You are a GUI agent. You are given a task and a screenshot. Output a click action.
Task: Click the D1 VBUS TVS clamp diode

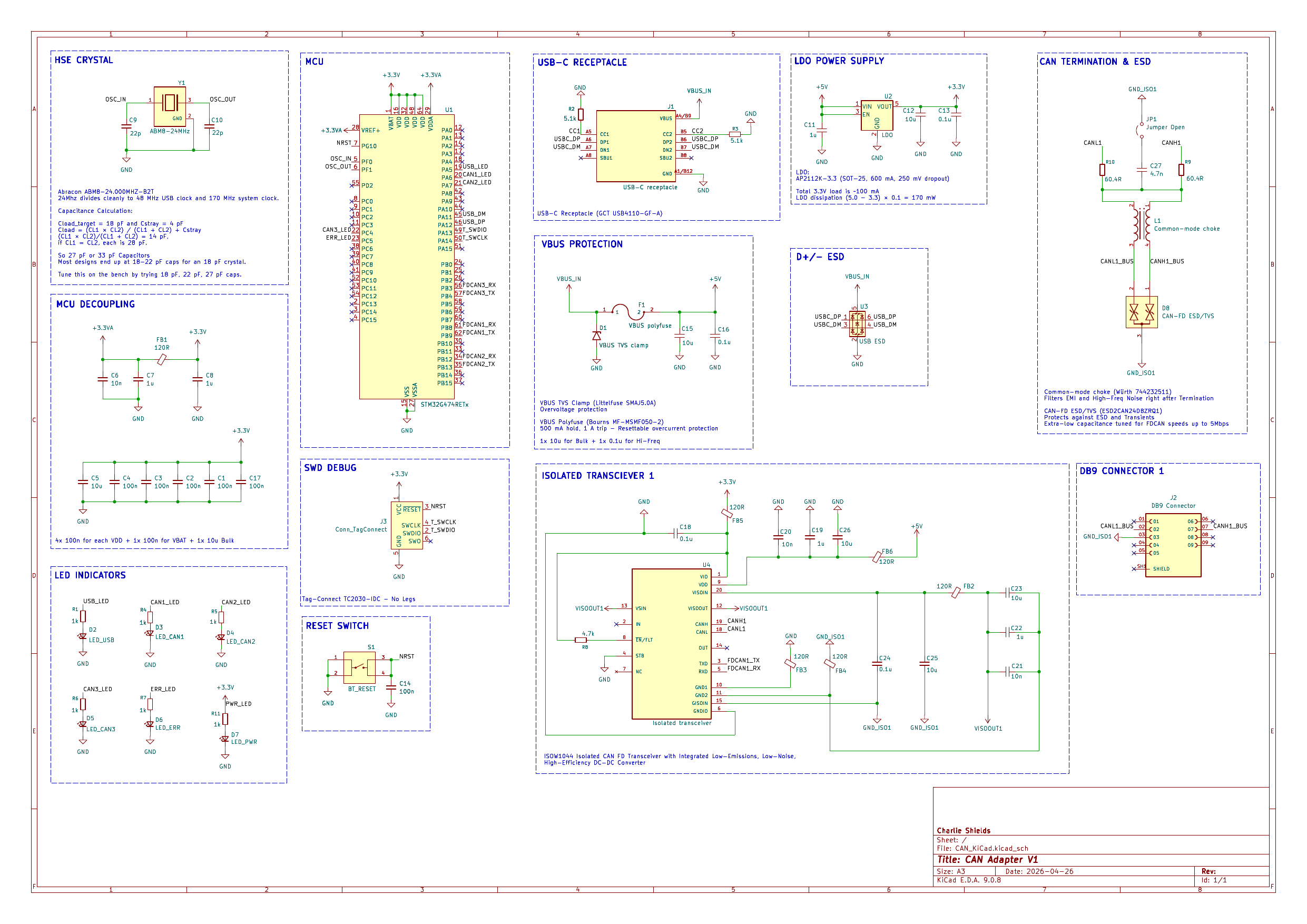tap(596, 336)
